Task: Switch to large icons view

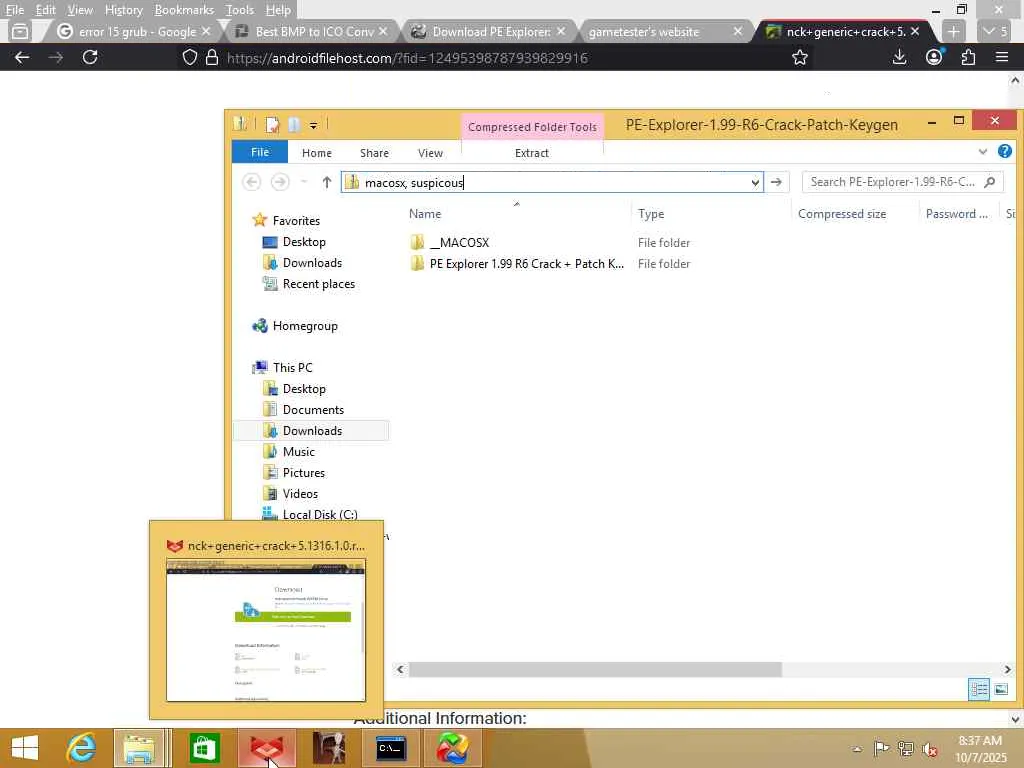Action: 1000,689
